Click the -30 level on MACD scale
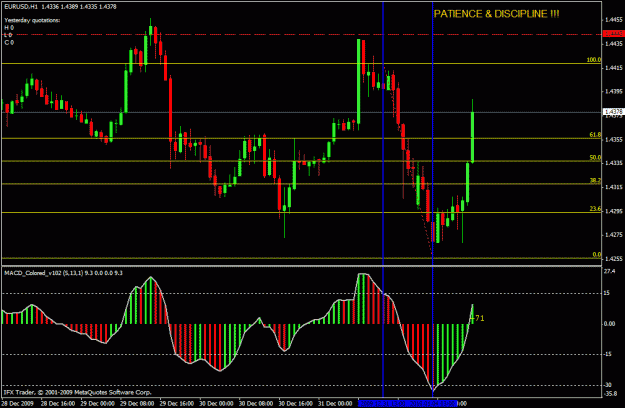Image resolution: width=625 pixels, height=408 pixels. click(607, 385)
